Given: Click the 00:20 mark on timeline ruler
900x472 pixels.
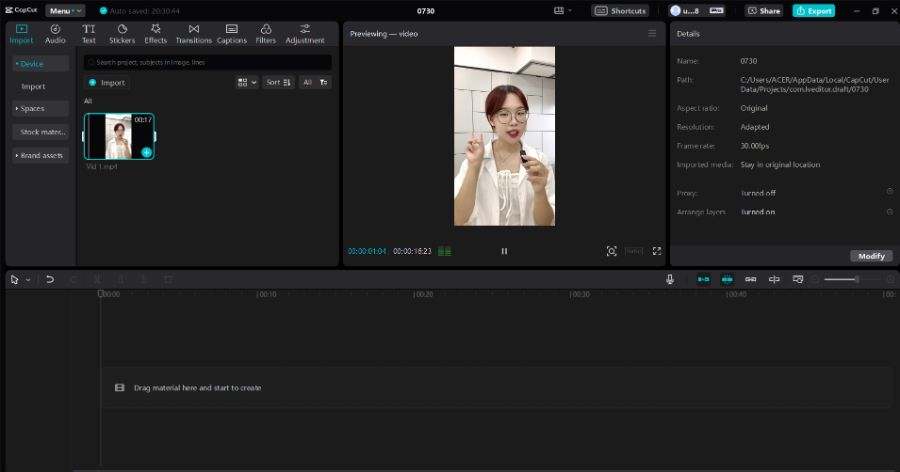Looking at the screenshot, I should coord(423,294).
